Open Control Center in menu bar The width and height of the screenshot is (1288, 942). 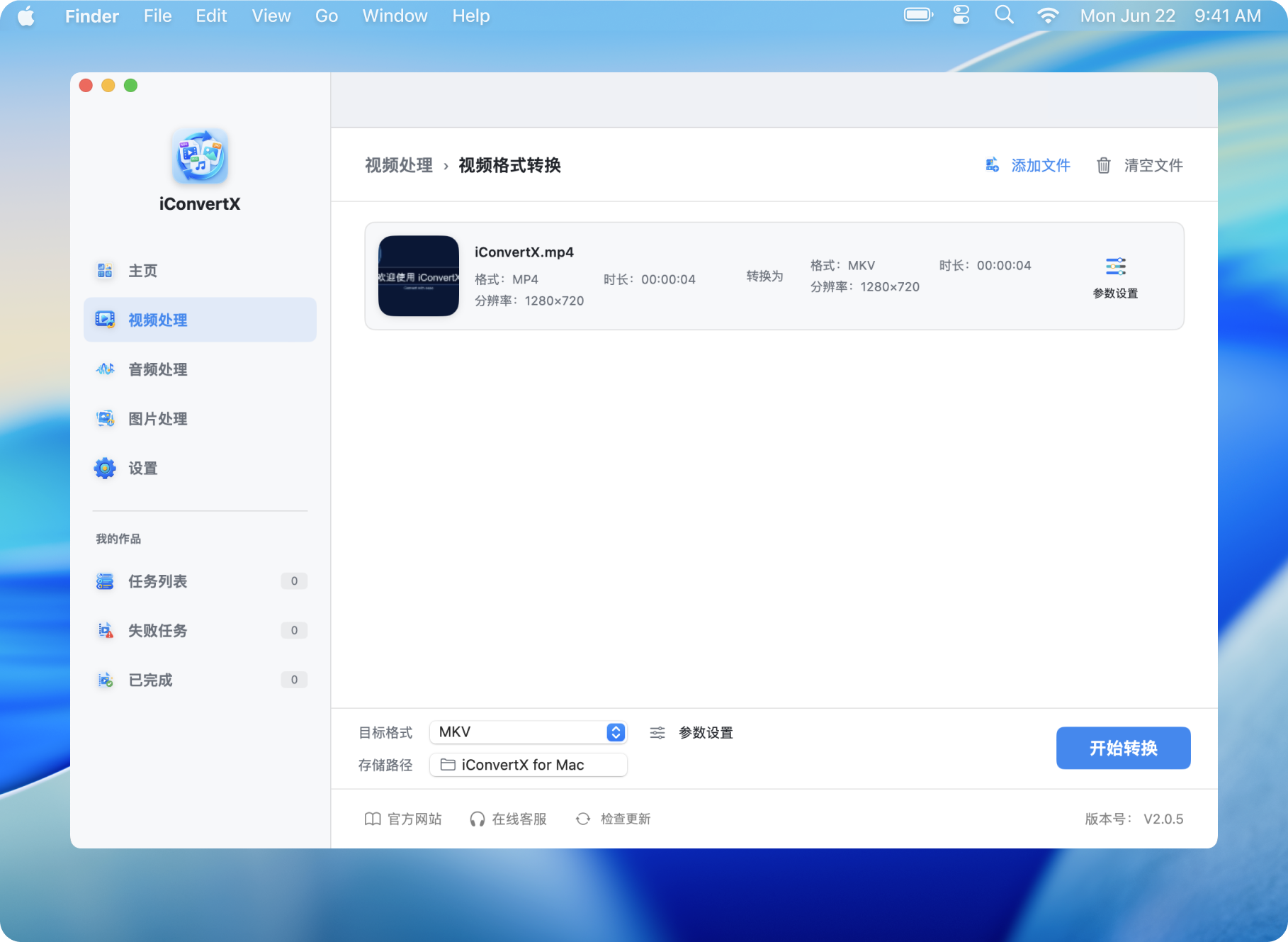[x=961, y=15]
